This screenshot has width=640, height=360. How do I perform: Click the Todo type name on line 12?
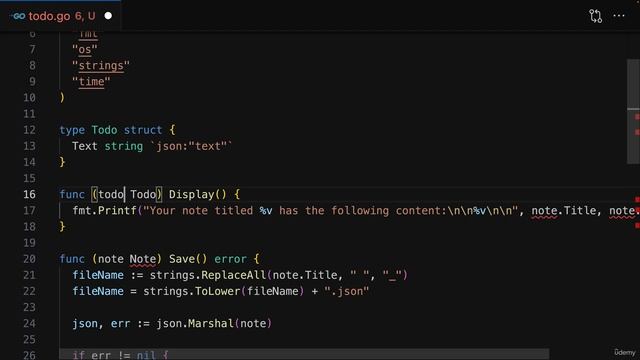[104, 130]
